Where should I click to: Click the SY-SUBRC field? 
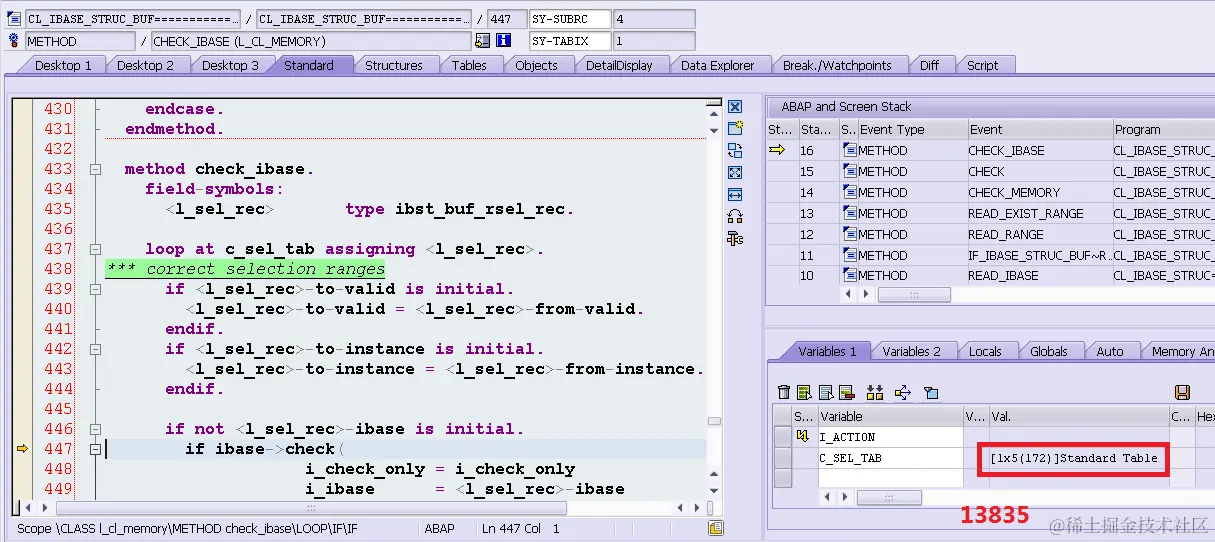click(x=570, y=19)
